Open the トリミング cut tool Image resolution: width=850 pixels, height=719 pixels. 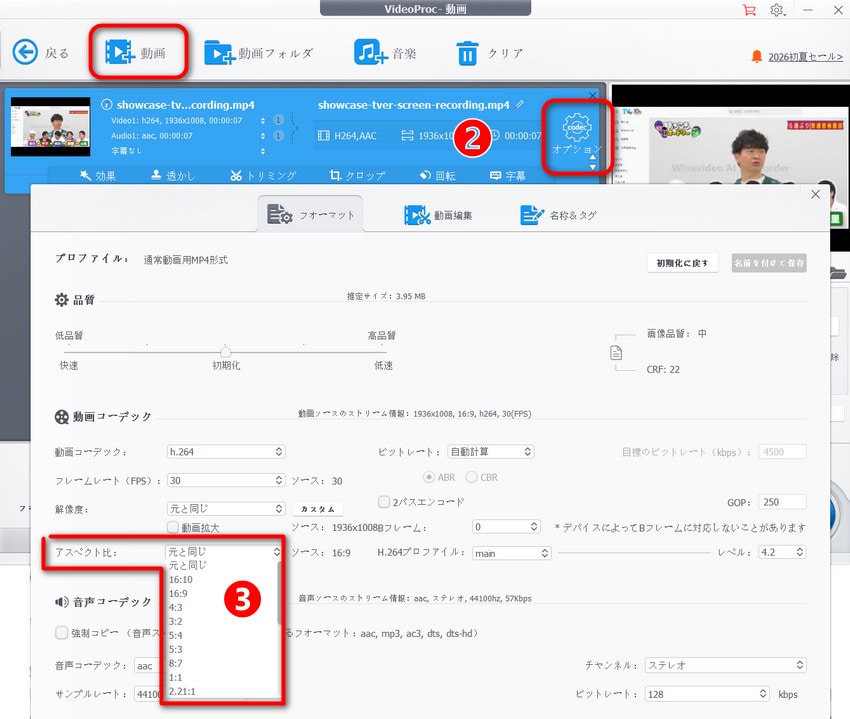pyautogui.click(x=263, y=176)
